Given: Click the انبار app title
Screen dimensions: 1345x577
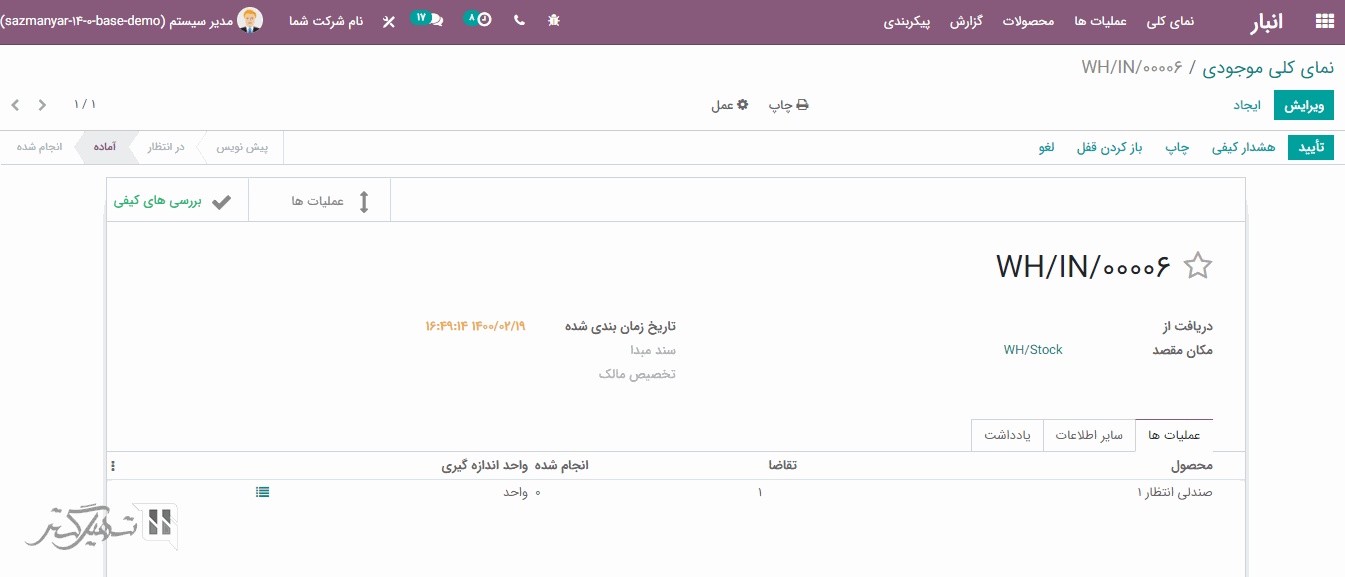Looking at the screenshot, I should click(1268, 22).
